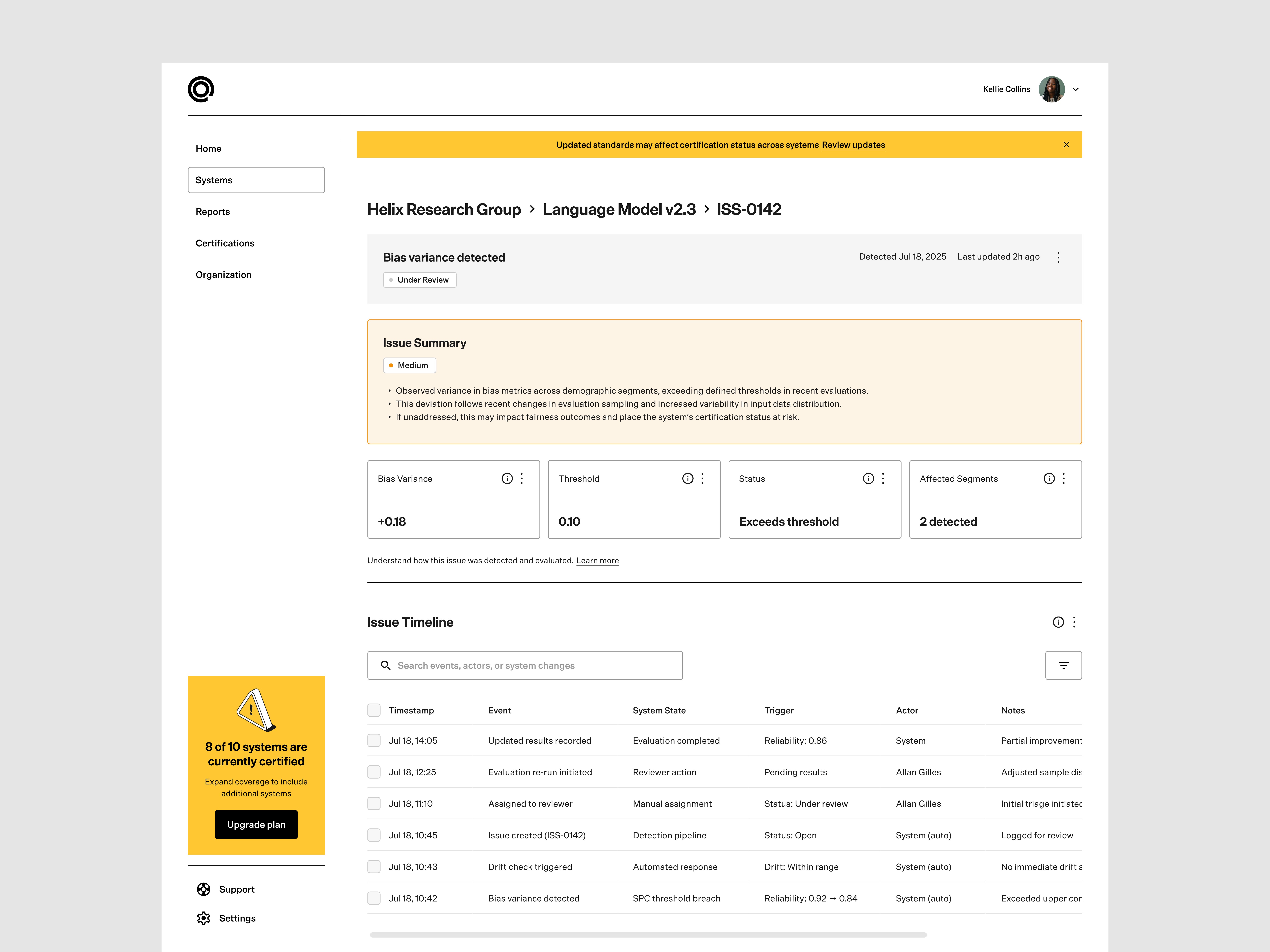1270x952 pixels.
Task: Click the Upgrade plan button
Action: pyautogui.click(x=256, y=825)
